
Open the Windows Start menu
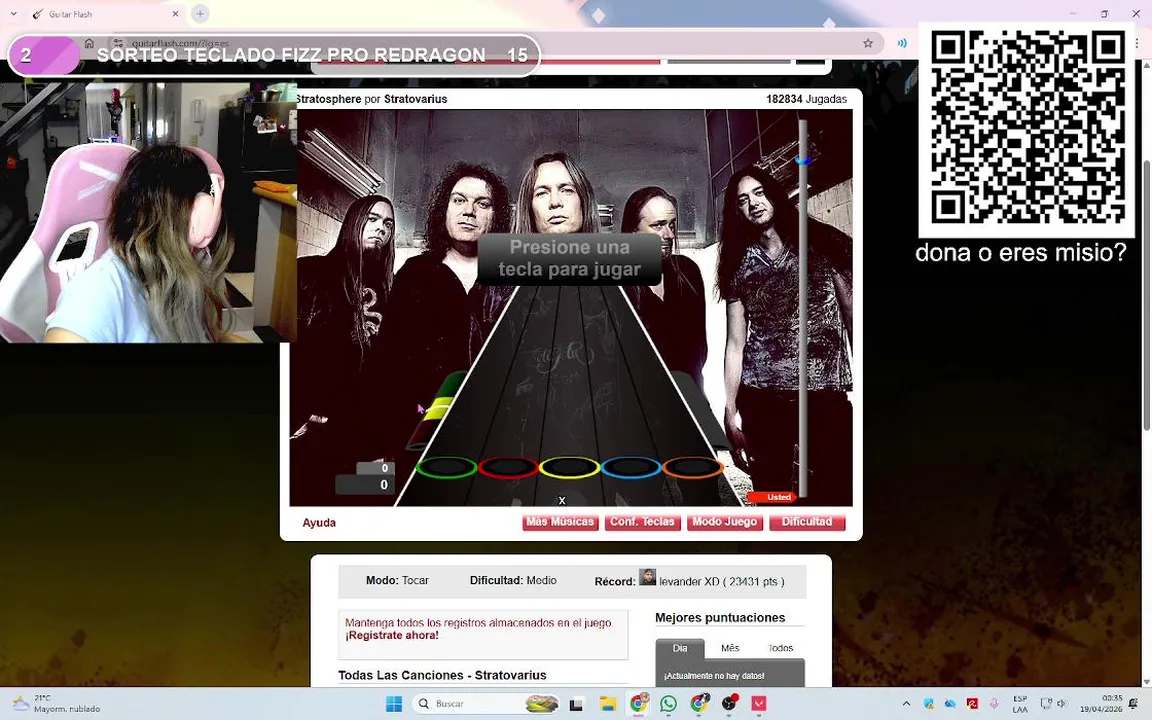(x=394, y=704)
